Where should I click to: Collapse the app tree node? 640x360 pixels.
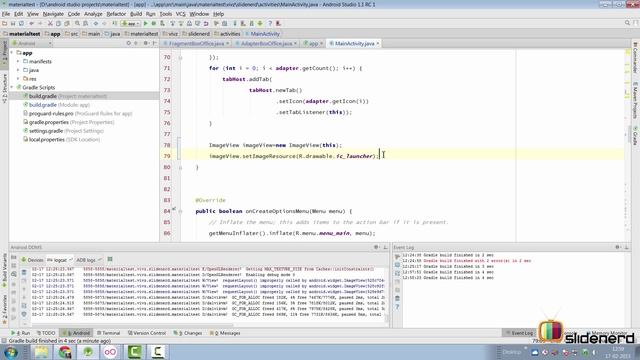12,53
